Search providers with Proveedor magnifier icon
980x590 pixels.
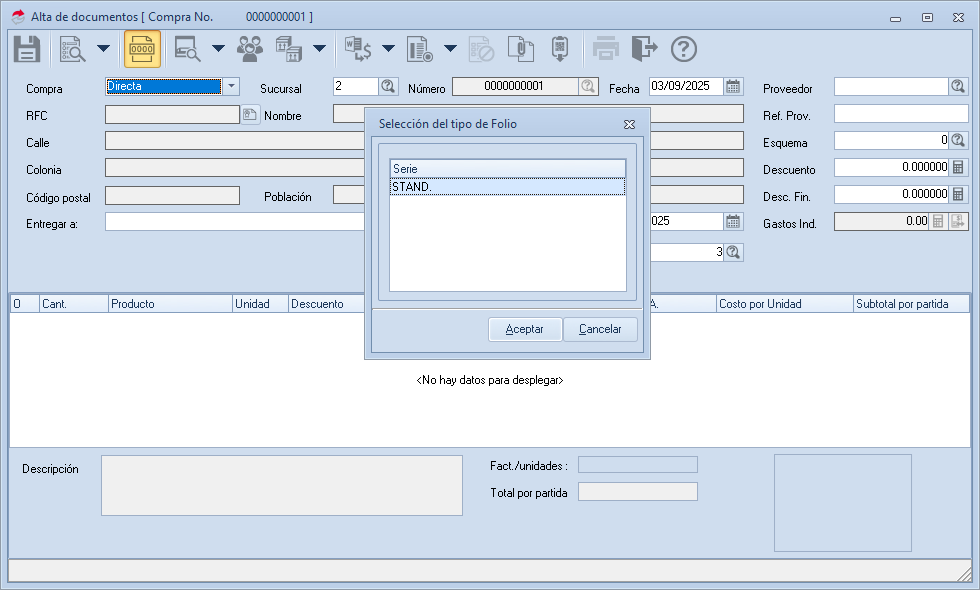(958, 87)
